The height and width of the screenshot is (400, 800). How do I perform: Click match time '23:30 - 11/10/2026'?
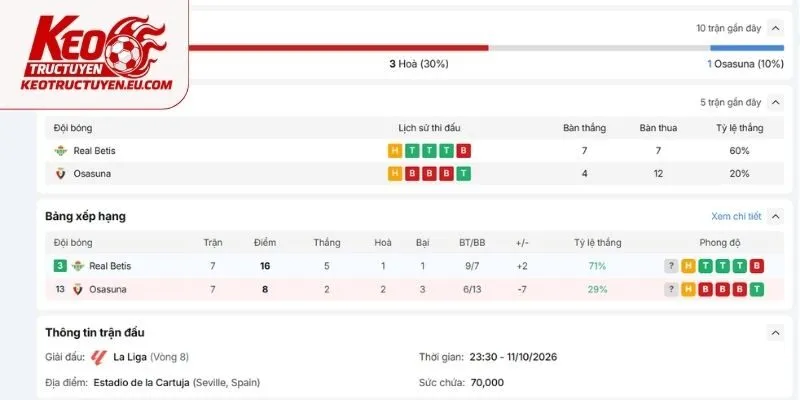click(x=513, y=357)
